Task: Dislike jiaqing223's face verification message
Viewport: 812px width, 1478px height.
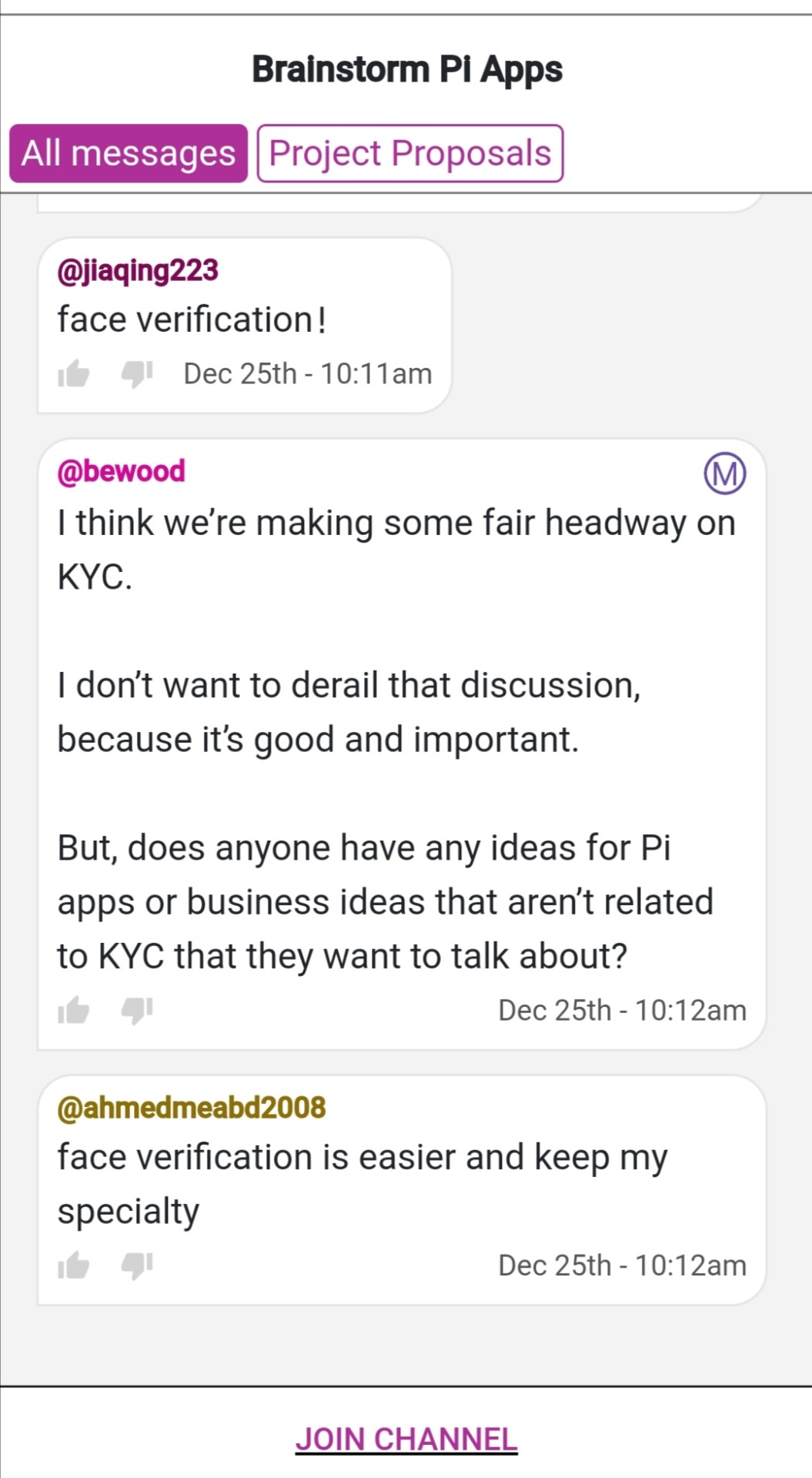Action: 137,374
